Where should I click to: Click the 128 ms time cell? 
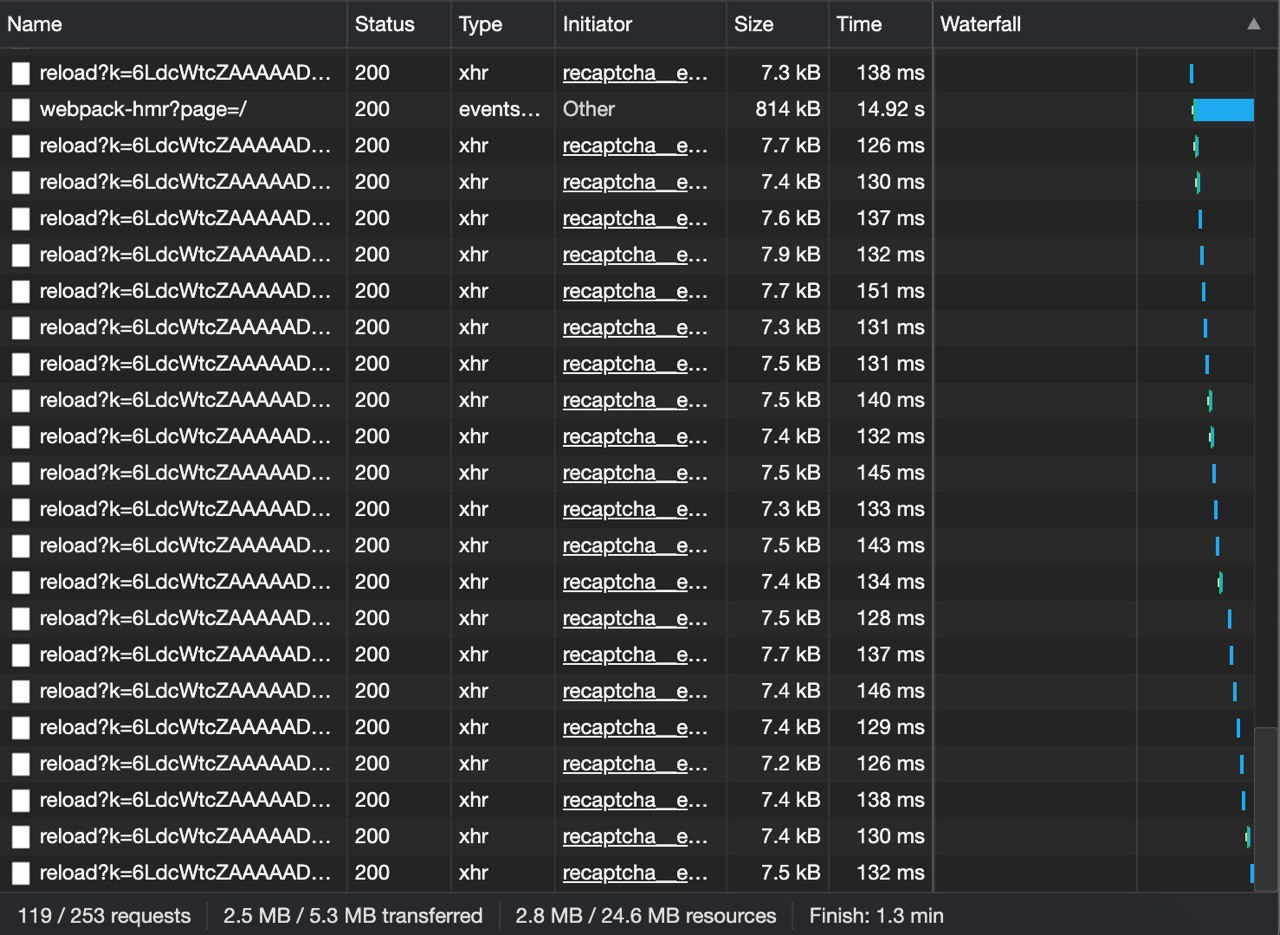click(891, 618)
